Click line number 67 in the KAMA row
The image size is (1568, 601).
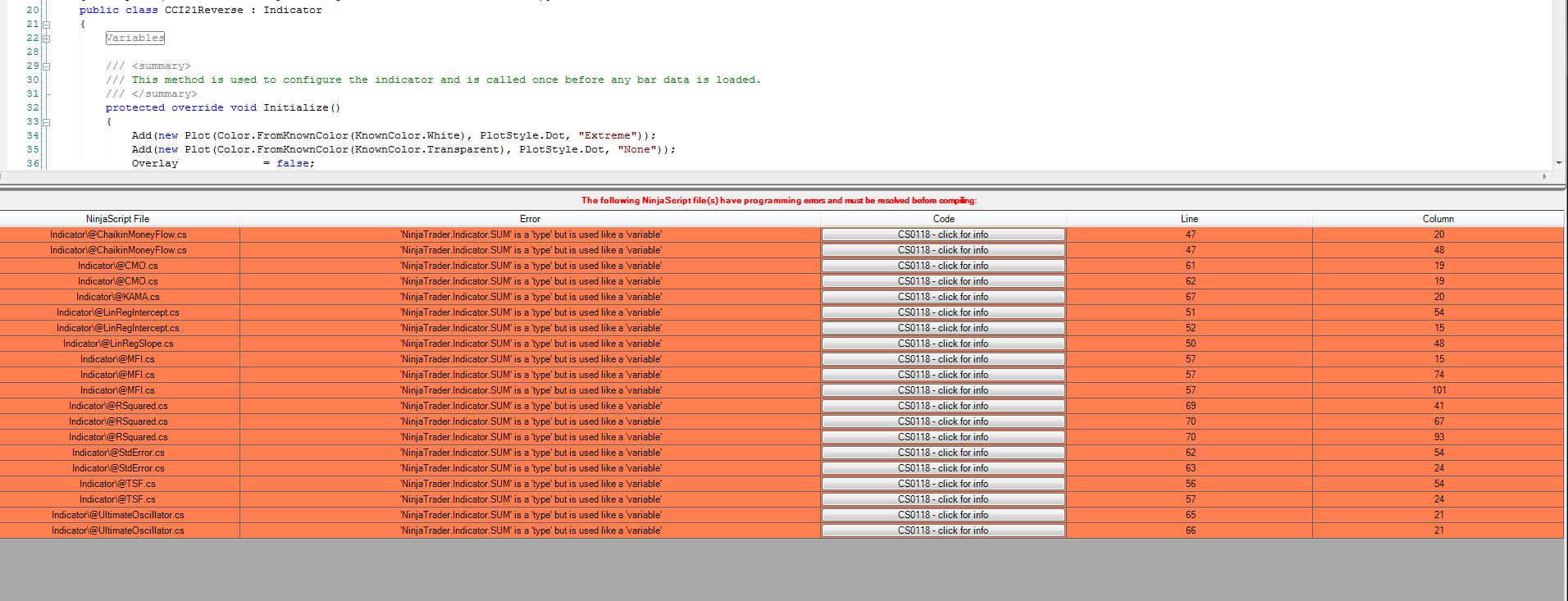[1190, 297]
